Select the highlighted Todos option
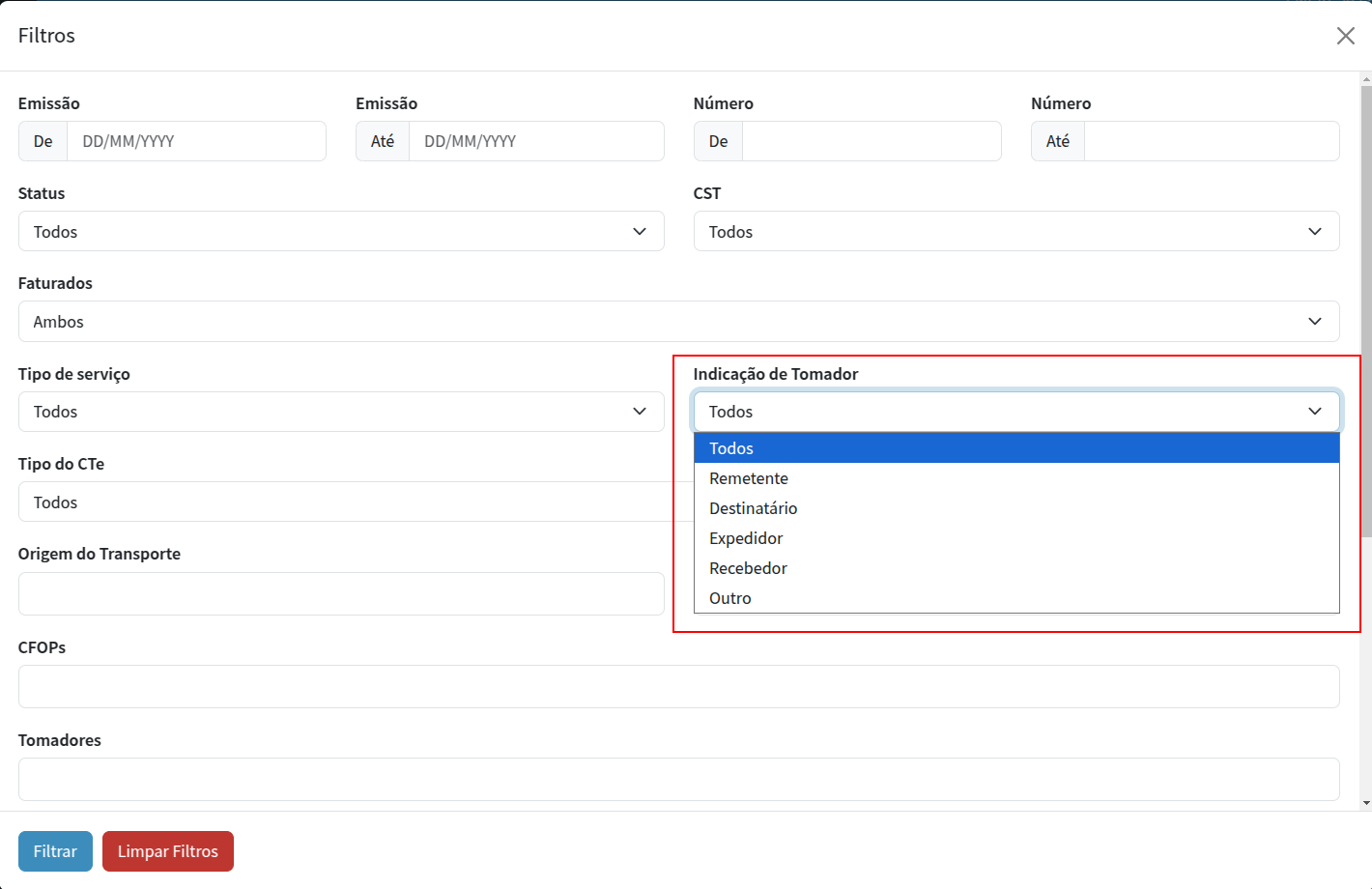This screenshot has width=1372, height=889. point(731,448)
